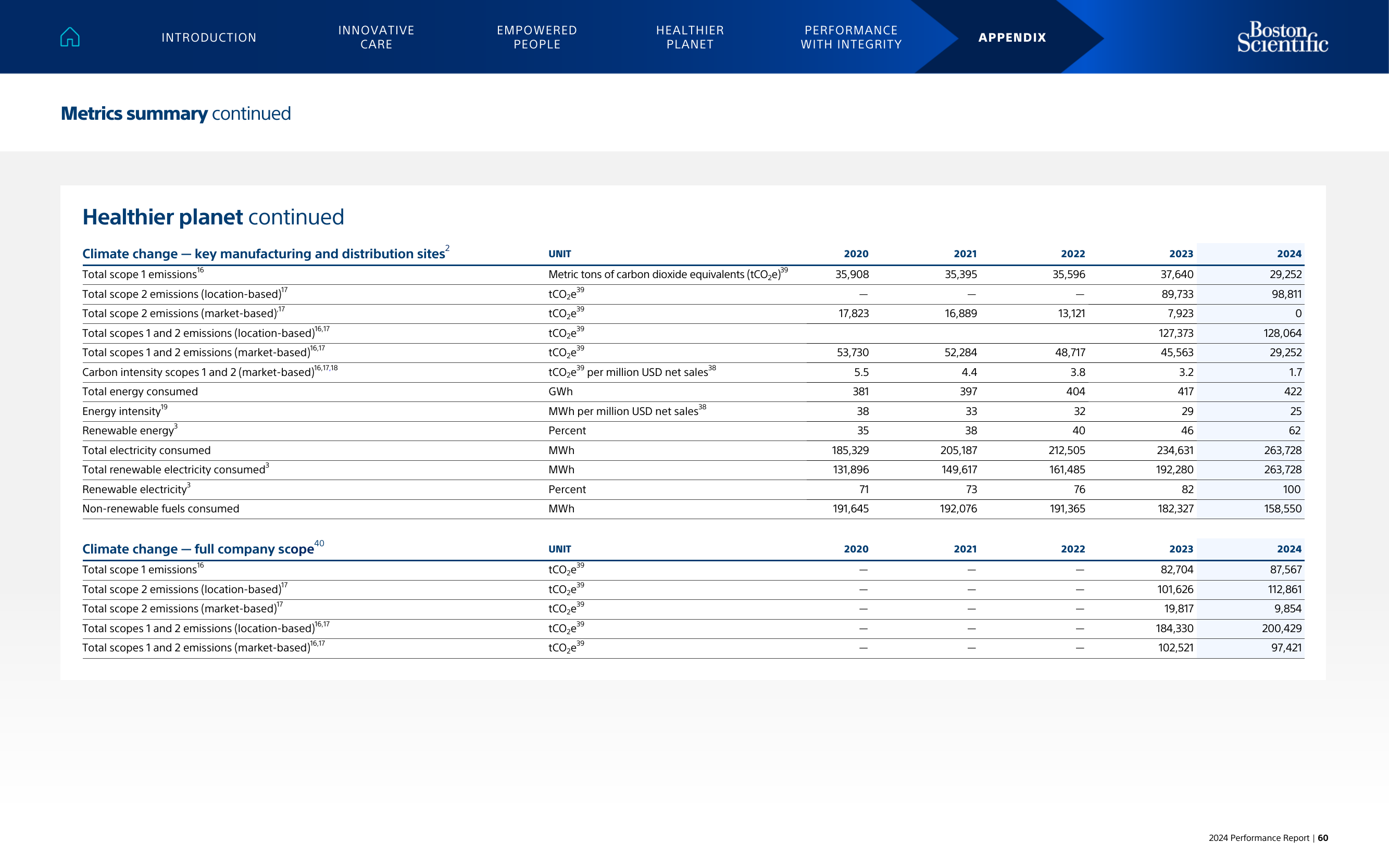Switch to the Healthier Planet section
This screenshot has height=868, width=1389.
pyautogui.click(x=690, y=37)
